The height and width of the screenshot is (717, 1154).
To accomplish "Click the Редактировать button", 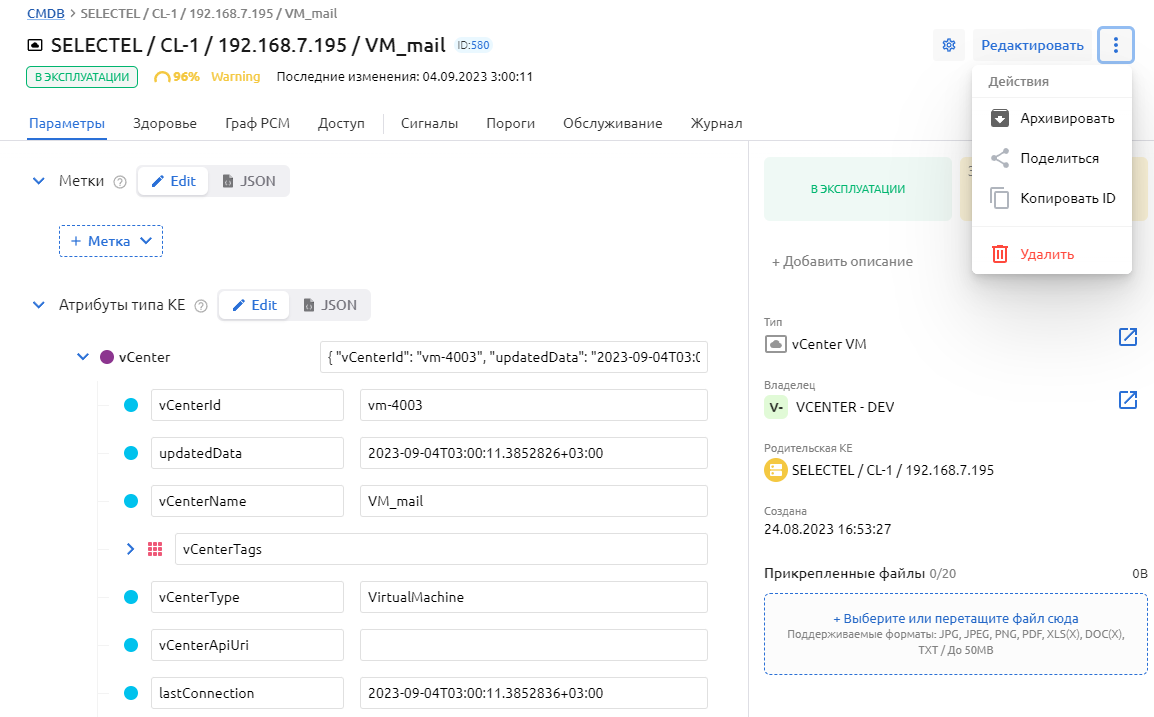I will (1032, 45).
